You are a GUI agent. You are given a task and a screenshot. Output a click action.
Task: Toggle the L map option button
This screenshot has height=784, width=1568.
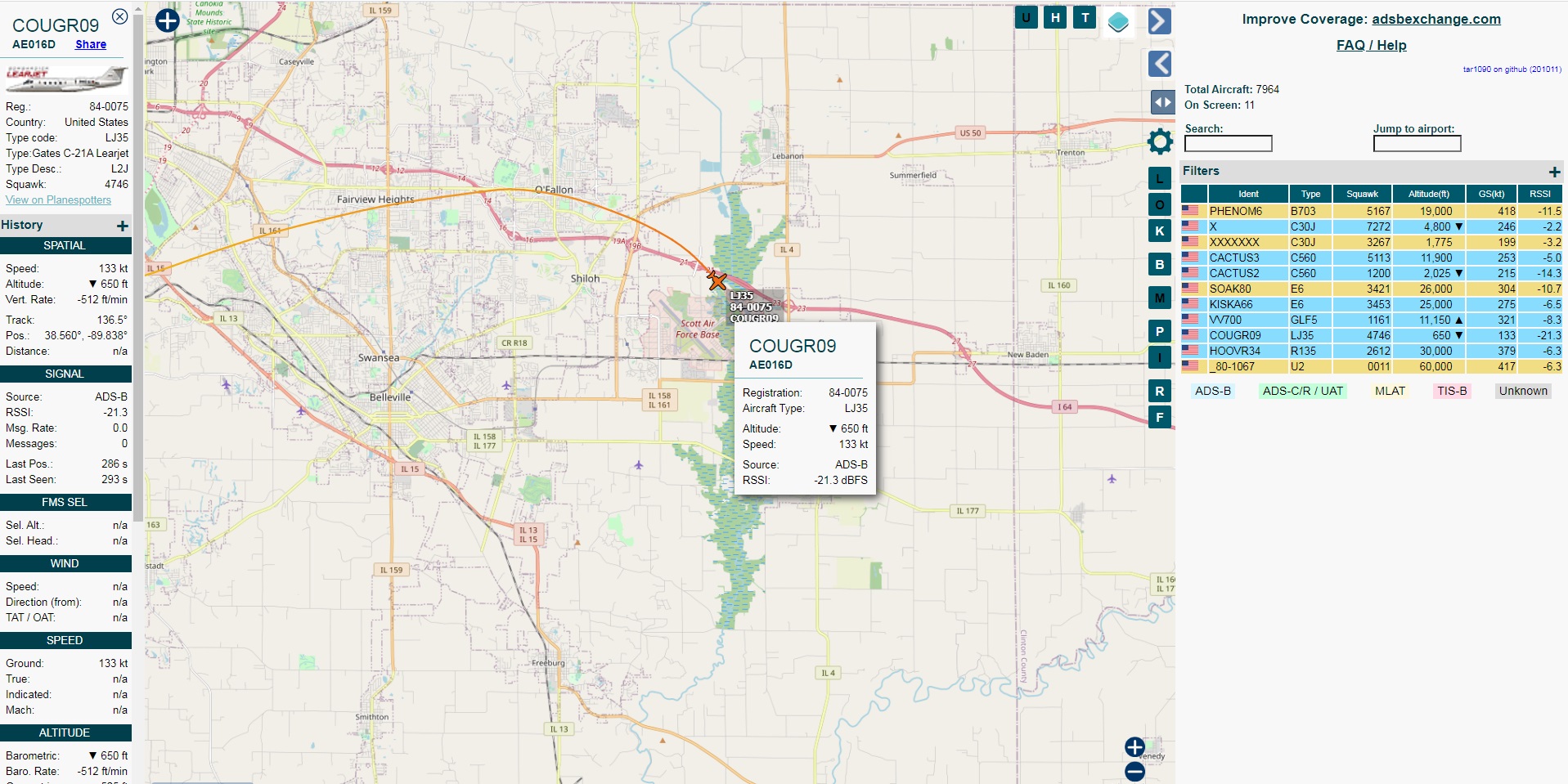tap(1160, 178)
